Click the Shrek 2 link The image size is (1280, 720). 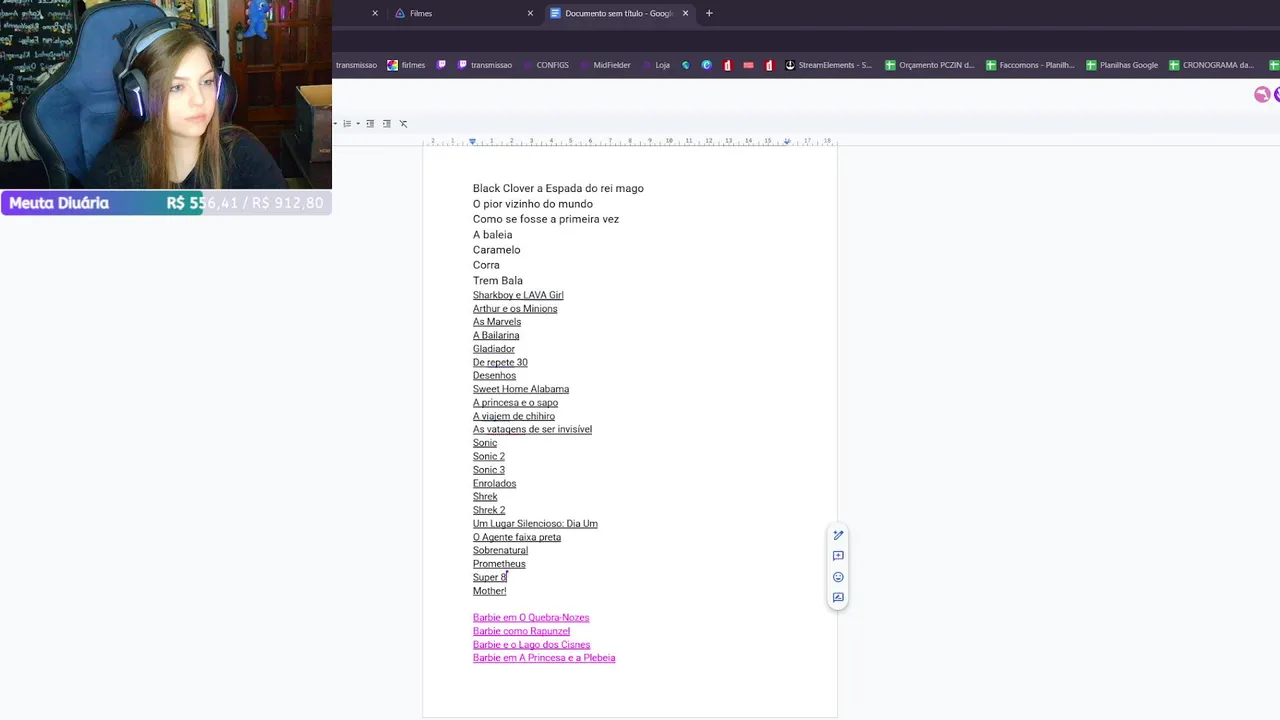489,510
